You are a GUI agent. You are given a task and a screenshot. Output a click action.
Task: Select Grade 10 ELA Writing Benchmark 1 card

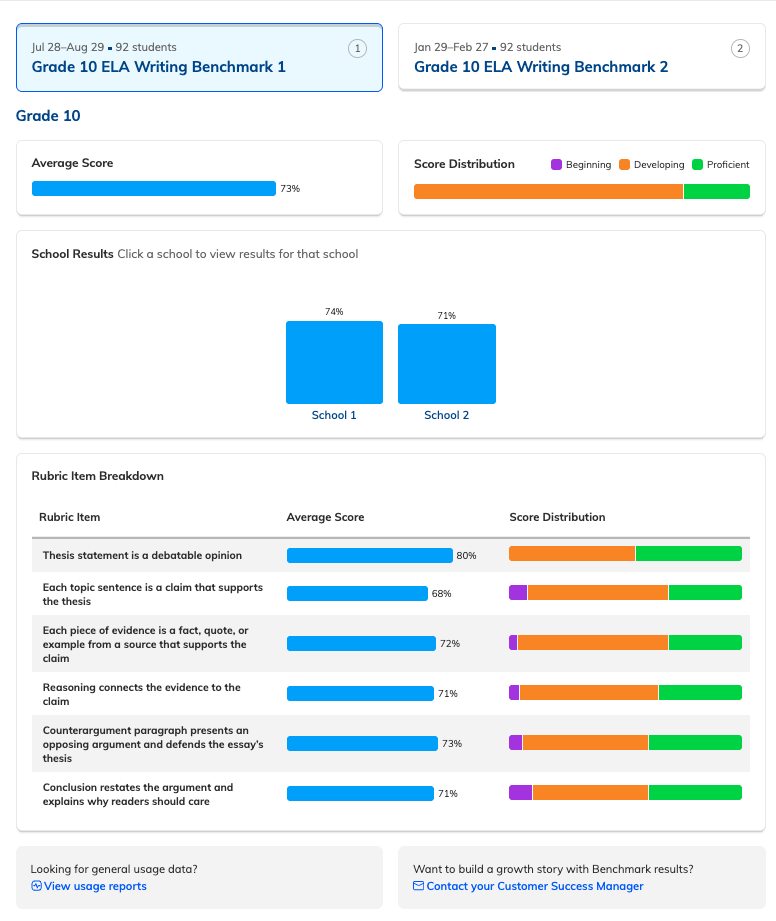pyautogui.click(x=199, y=58)
